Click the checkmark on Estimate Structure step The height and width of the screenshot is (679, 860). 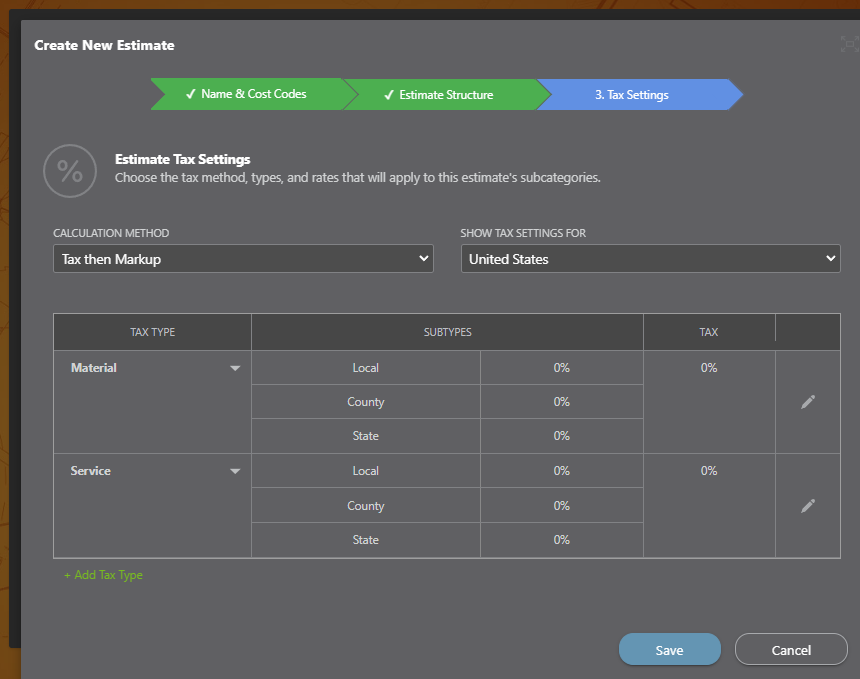click(x=389, y=94)
